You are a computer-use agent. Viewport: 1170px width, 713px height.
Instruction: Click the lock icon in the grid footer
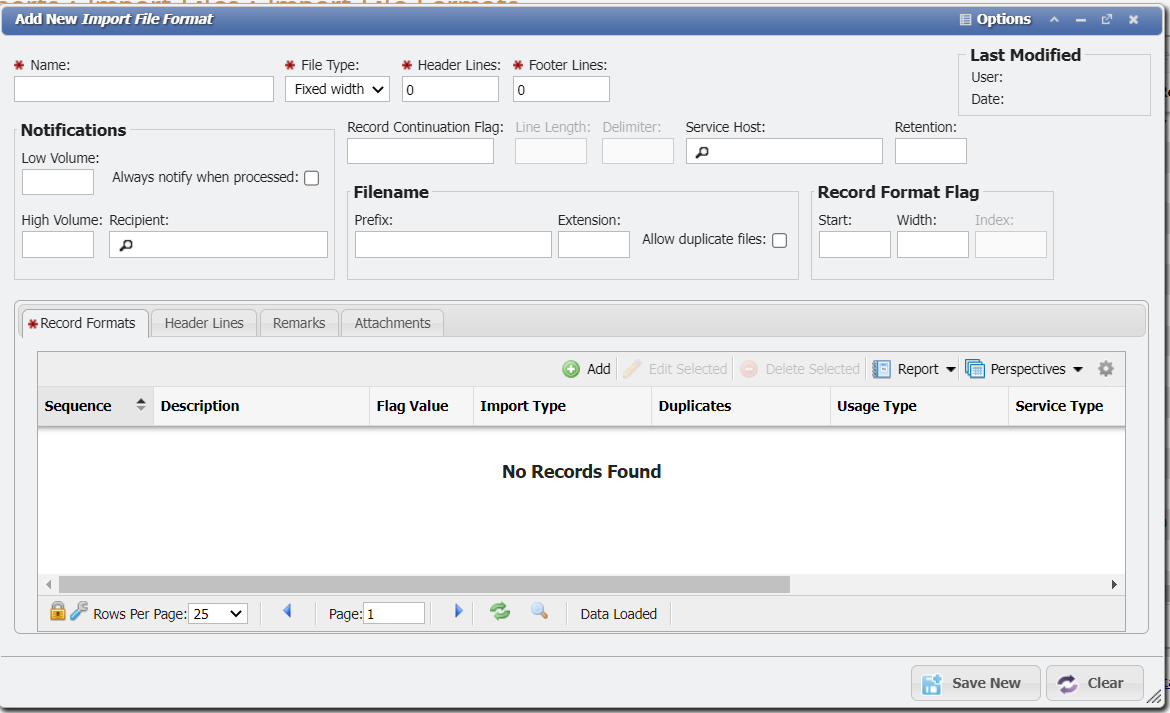click(x=57, y=611)
